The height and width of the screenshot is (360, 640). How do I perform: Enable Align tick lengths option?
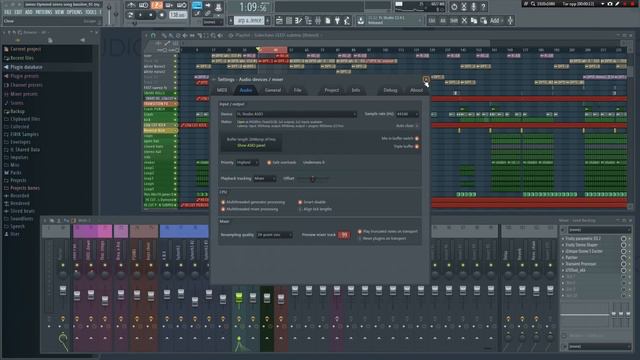(x=300, y=209)
